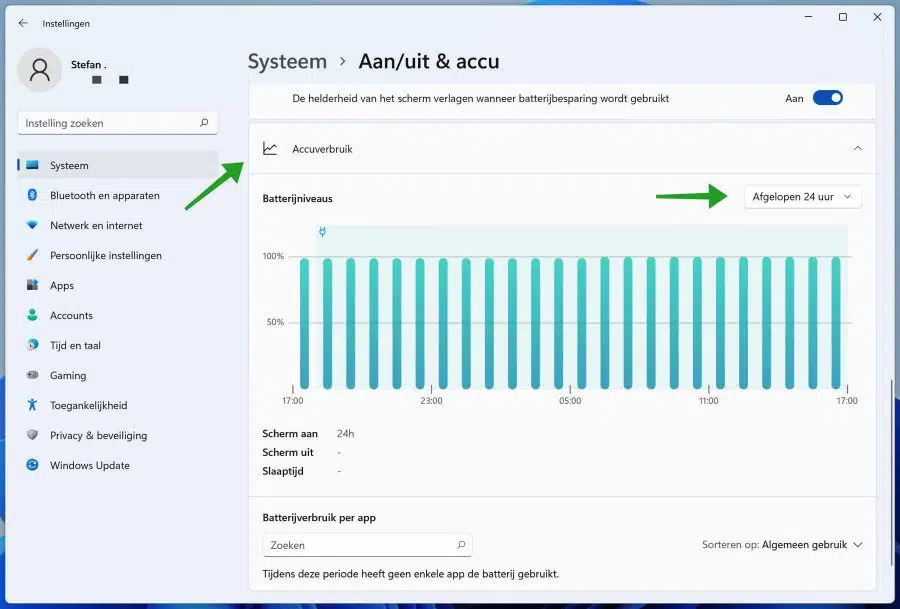
Task: Select the Netwerk en internet wifi icon
Action: coord(32,226)
